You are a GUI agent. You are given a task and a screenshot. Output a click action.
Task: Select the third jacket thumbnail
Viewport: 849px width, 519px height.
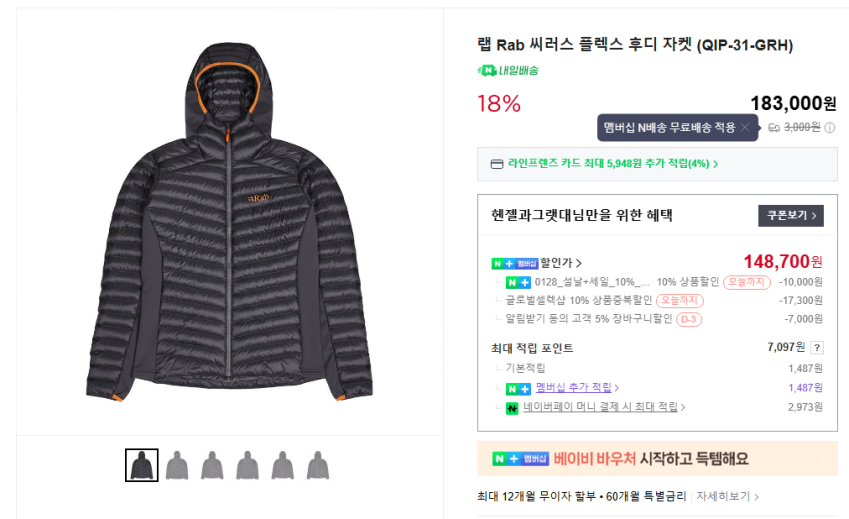coord(212,465)
